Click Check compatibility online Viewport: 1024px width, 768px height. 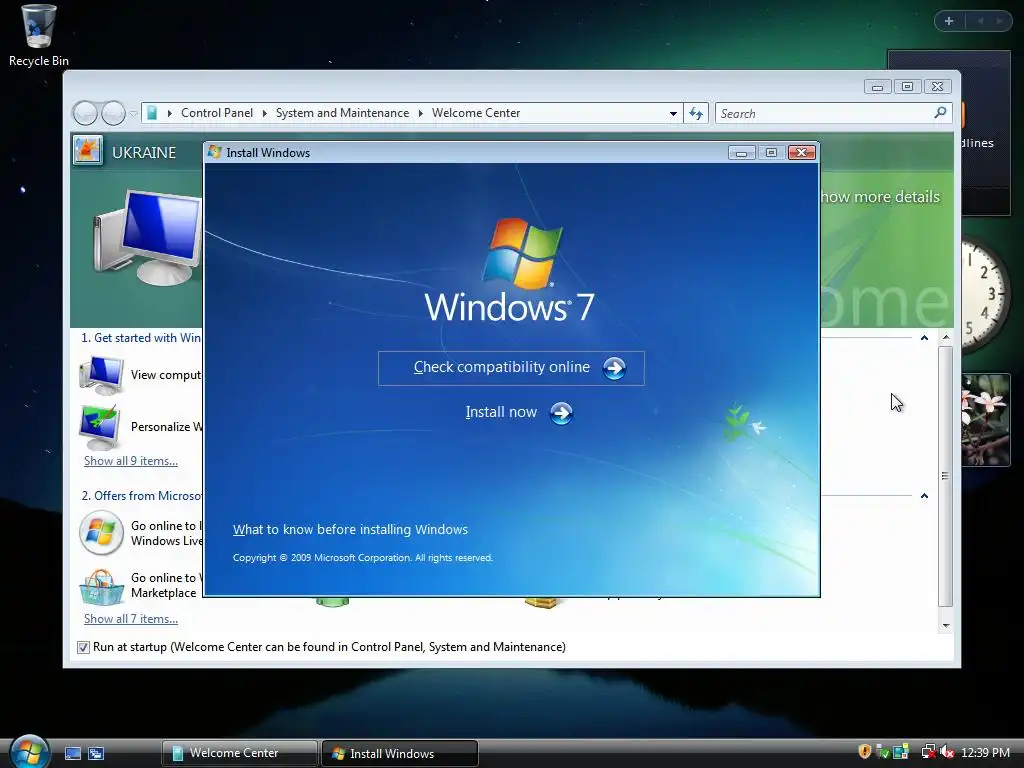(511, 368)
